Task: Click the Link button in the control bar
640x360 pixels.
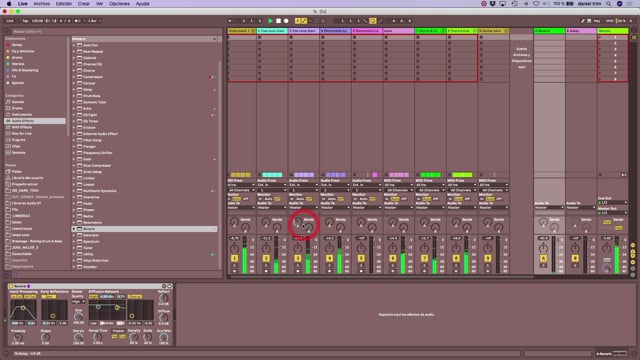Action: (10, 21)
